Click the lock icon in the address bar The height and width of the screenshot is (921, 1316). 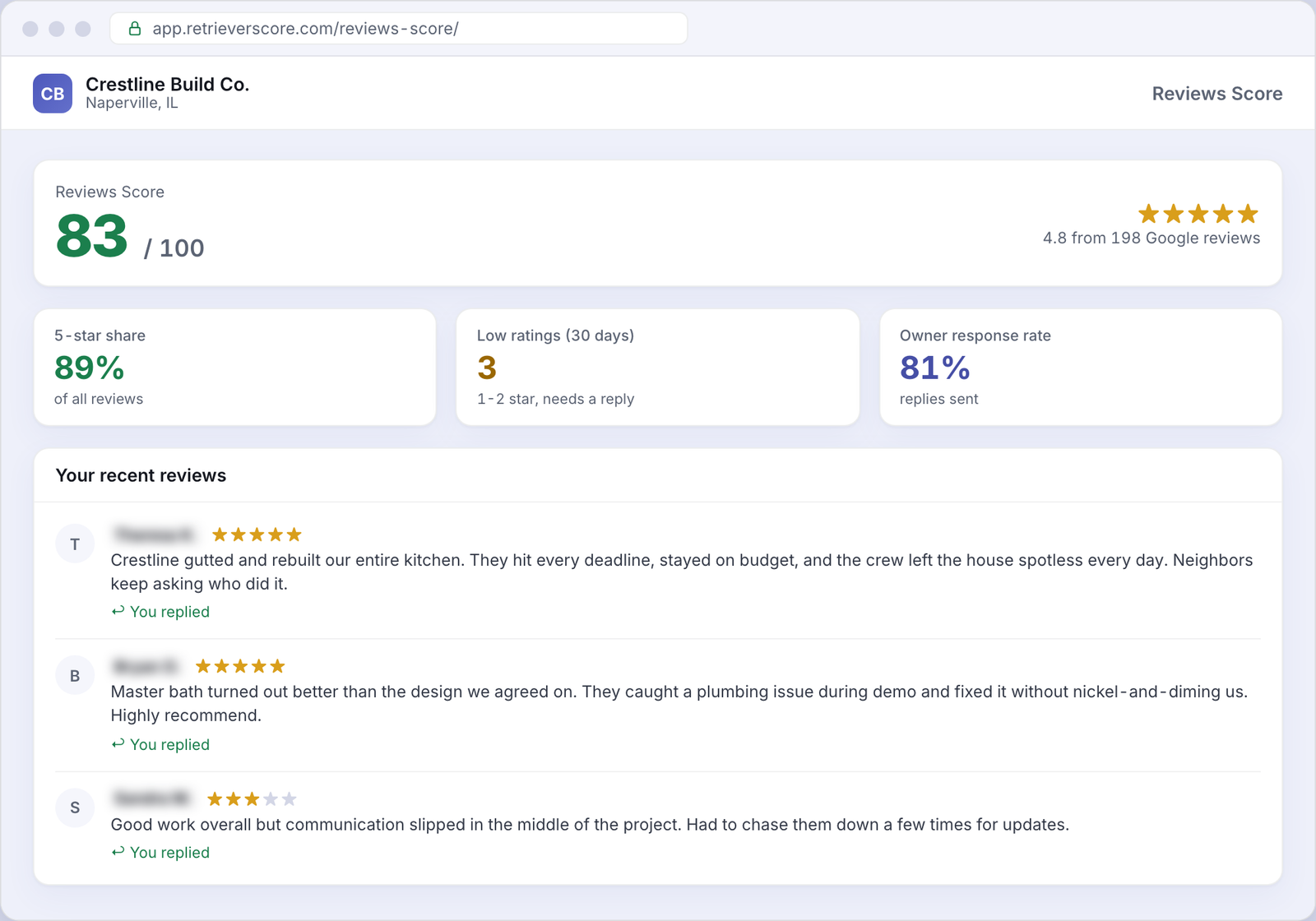point(135,29)
